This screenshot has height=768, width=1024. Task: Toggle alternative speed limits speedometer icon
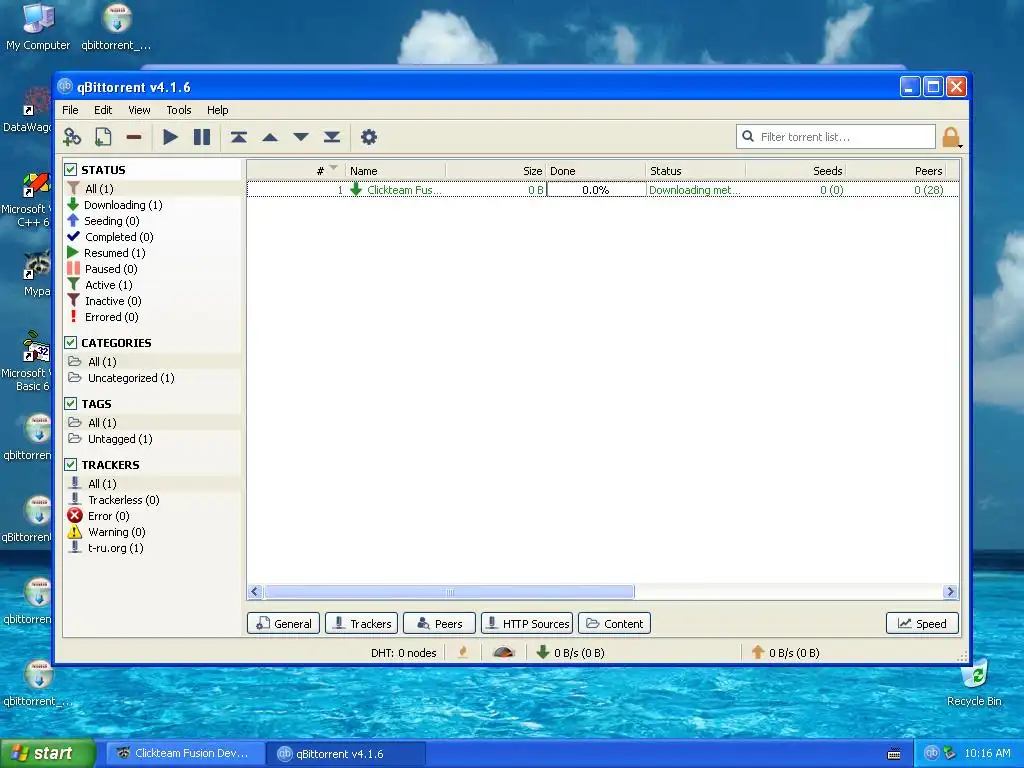[504, 652]
